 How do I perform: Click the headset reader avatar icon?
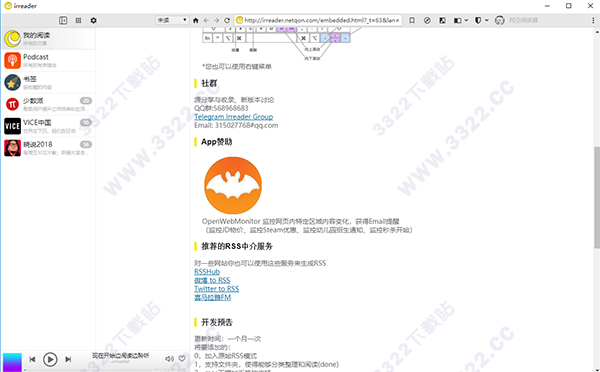point(499,20)
